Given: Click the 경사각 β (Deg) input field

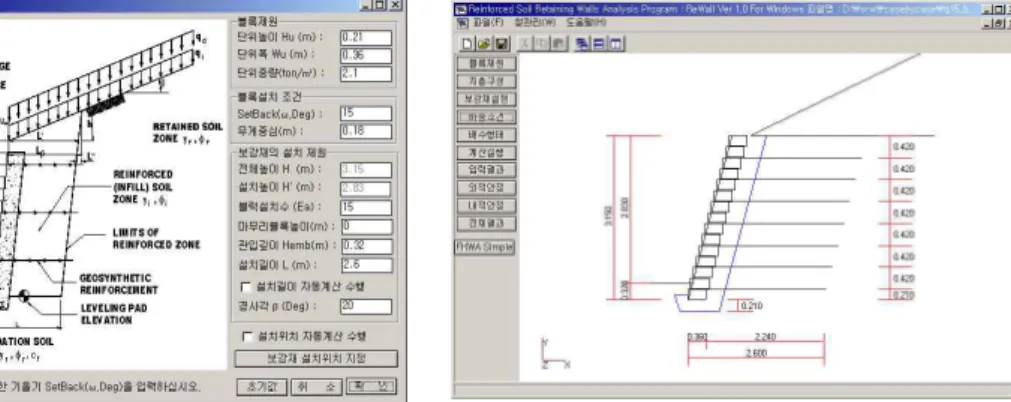Looking at the screenshot, I should coord(366,306).
